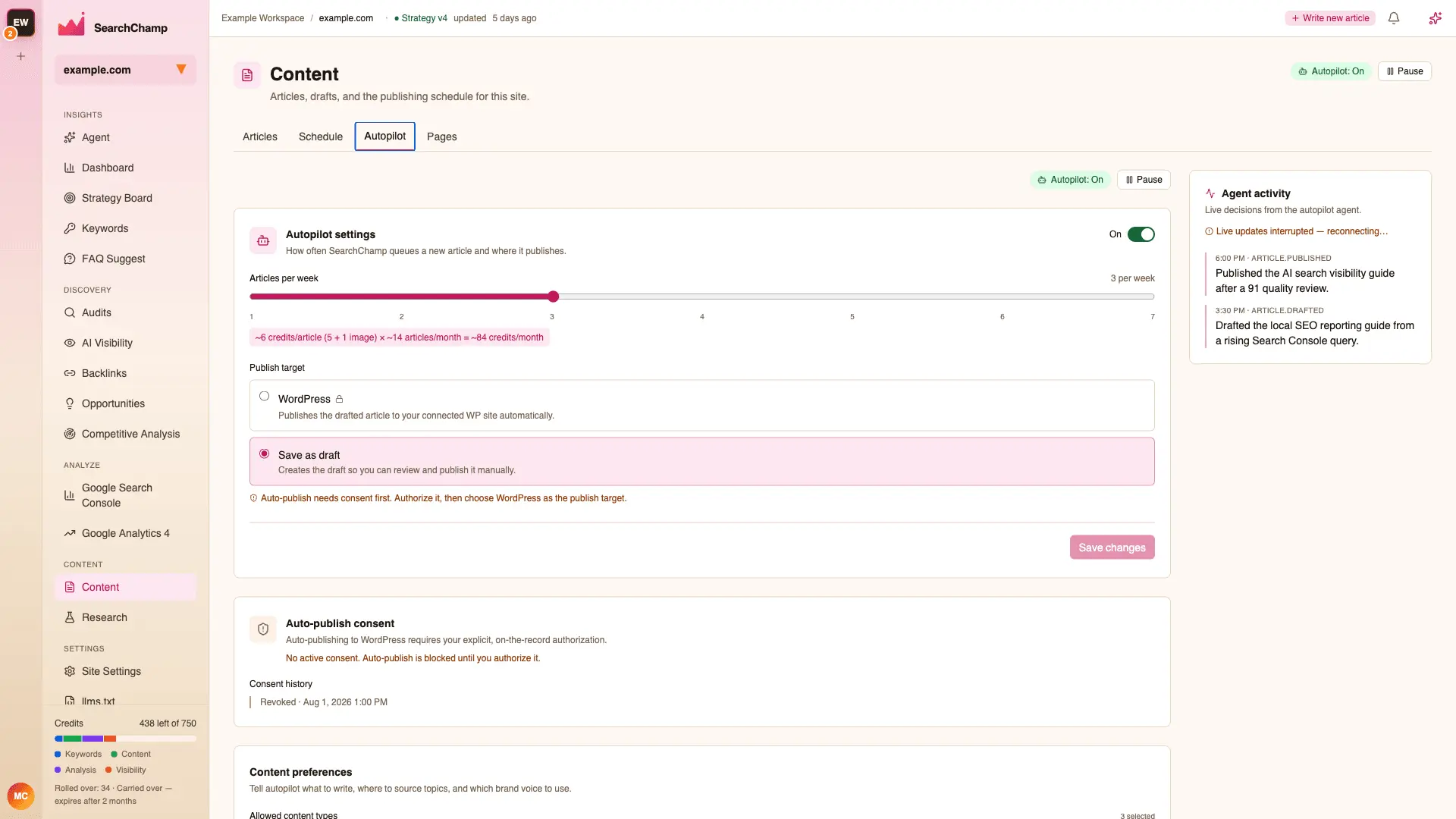Click the Auto-publish needs consent first notice

(438, 498)
